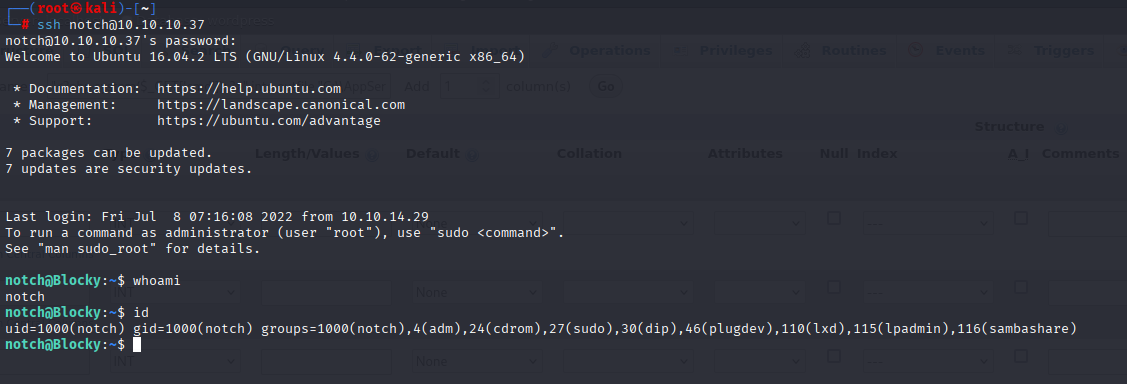Click the faded Go button
The width and height of the screenshot is (1127, 384).
click(606, 86)
